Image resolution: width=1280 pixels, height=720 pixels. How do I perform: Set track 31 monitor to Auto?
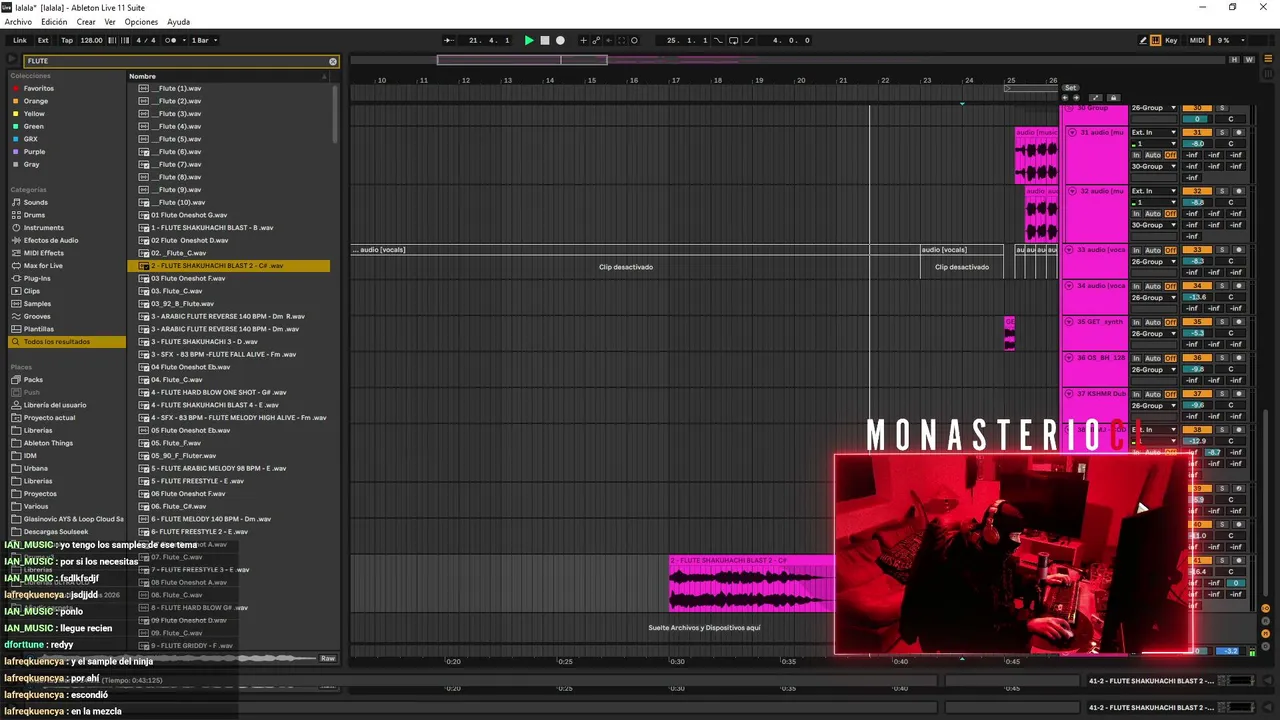pyautogui.click(x=1152, y=155)
